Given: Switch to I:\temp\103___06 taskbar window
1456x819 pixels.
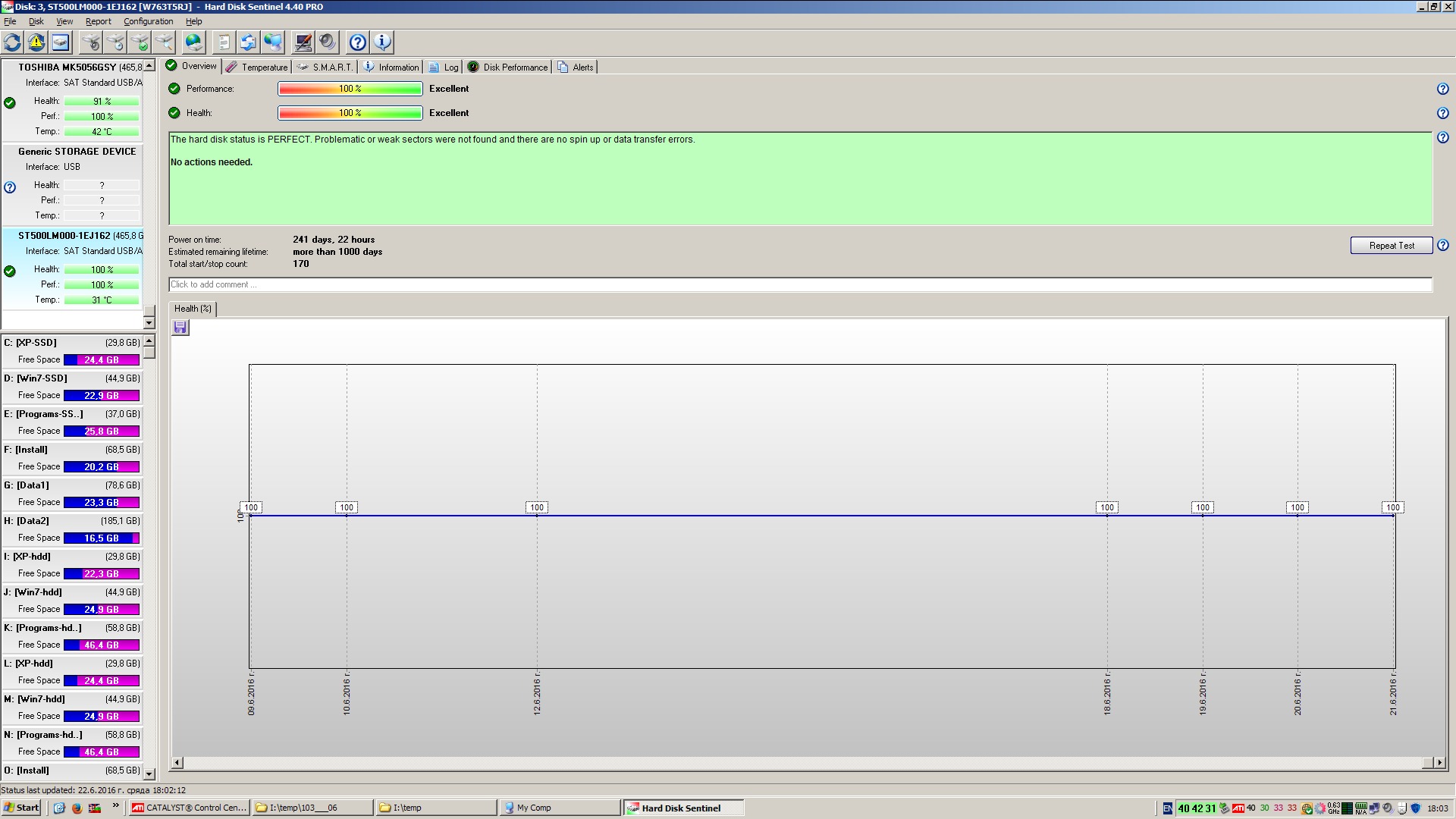Looking at the screenshot, I should click(312, 808).
